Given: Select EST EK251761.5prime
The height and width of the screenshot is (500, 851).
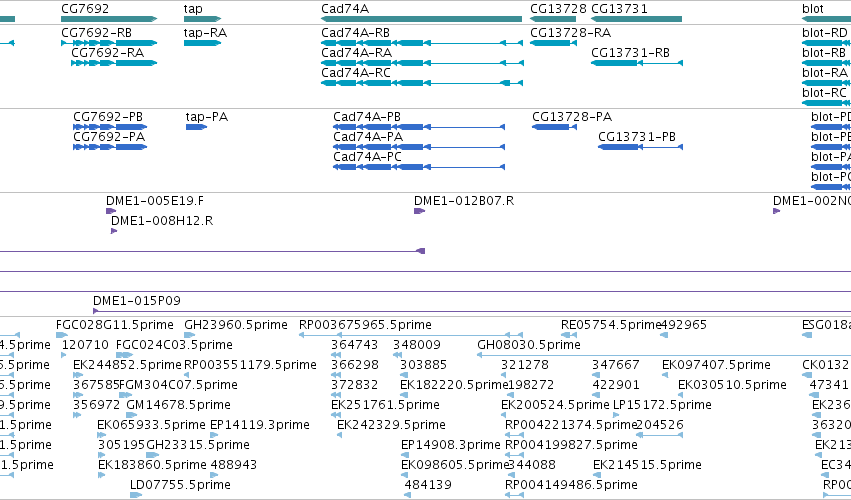Looking at the screenshot, I should [336, 415].
